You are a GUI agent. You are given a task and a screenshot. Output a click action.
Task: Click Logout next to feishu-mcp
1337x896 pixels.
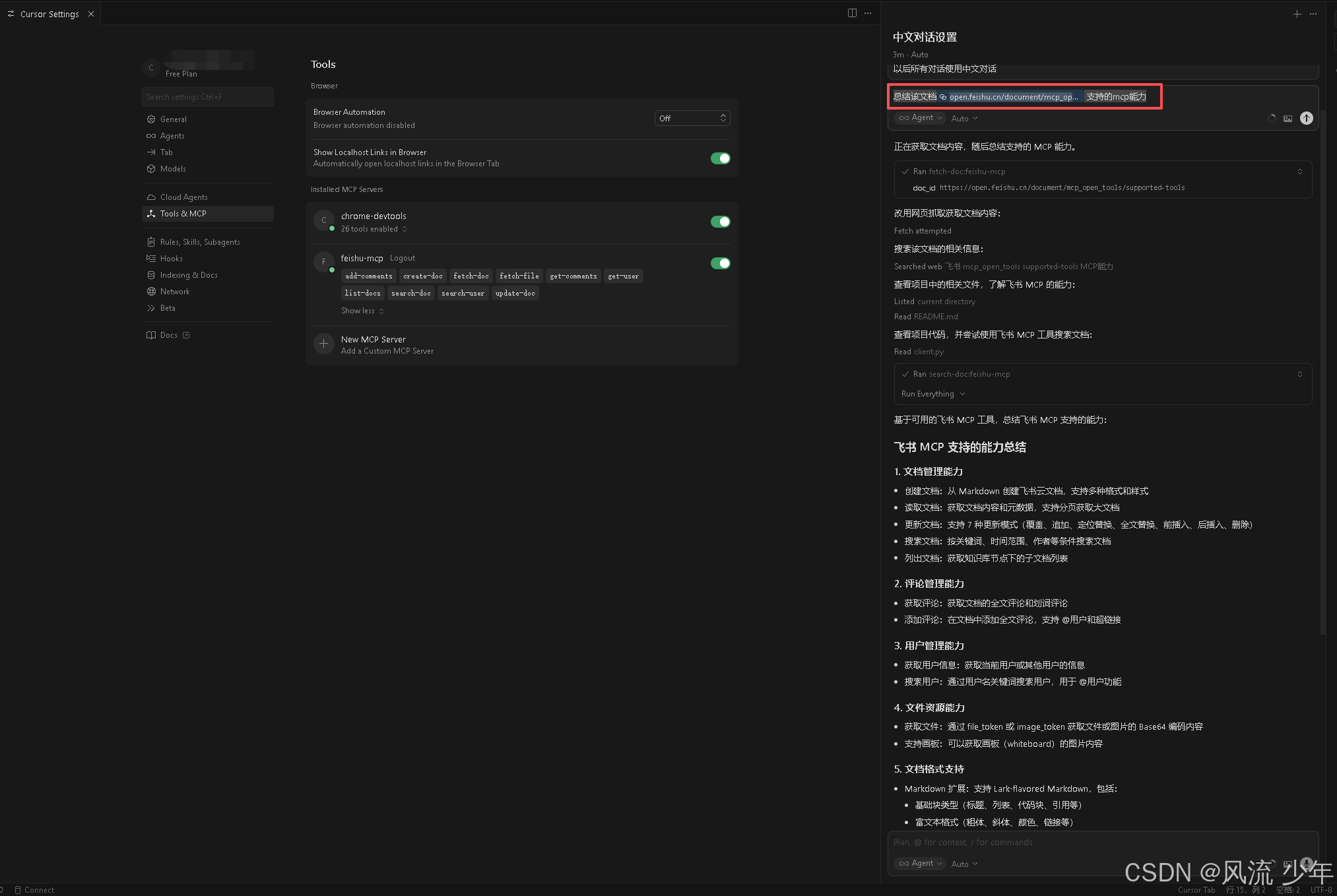coord(402,258)
